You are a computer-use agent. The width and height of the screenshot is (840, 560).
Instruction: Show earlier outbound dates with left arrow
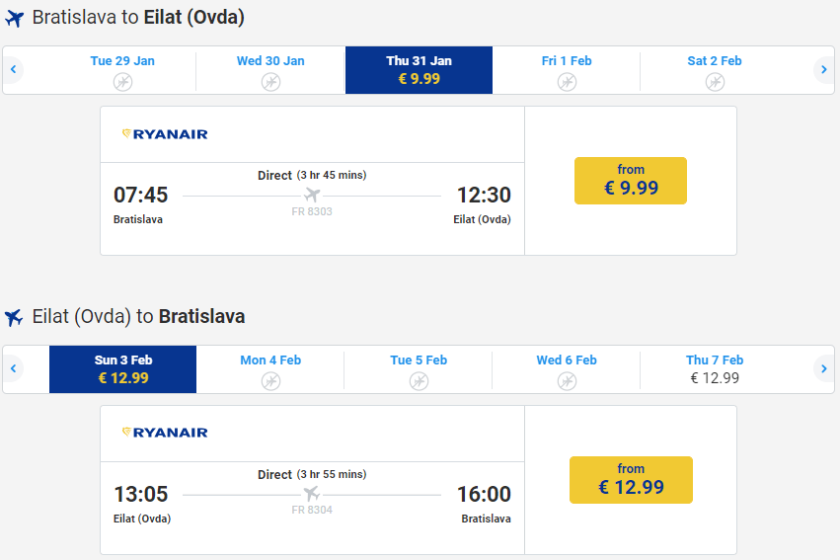coord(14,70)
